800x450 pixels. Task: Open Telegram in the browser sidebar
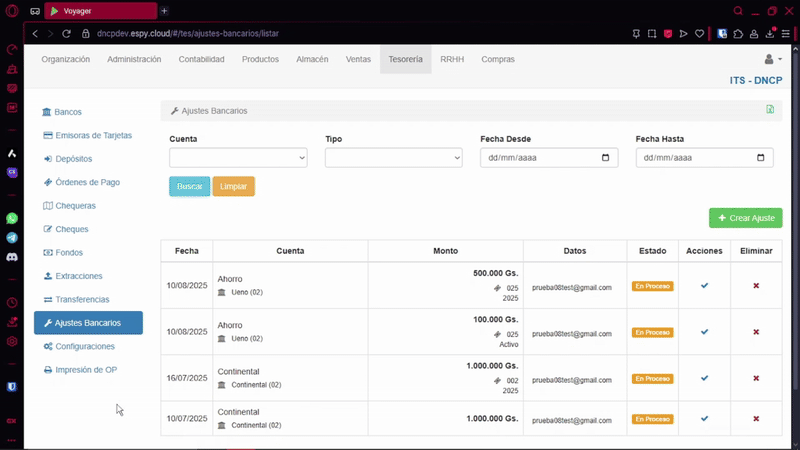pos(12,238)
